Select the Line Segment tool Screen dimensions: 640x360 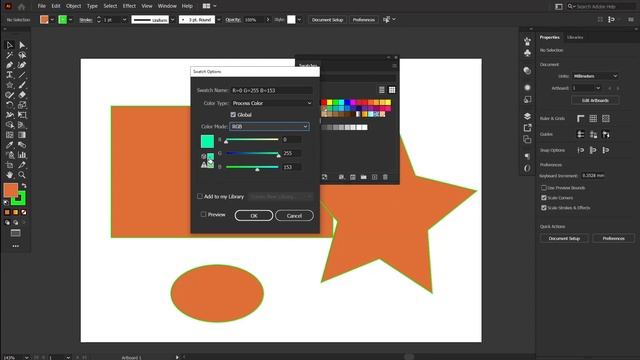(x=22, y=75)
